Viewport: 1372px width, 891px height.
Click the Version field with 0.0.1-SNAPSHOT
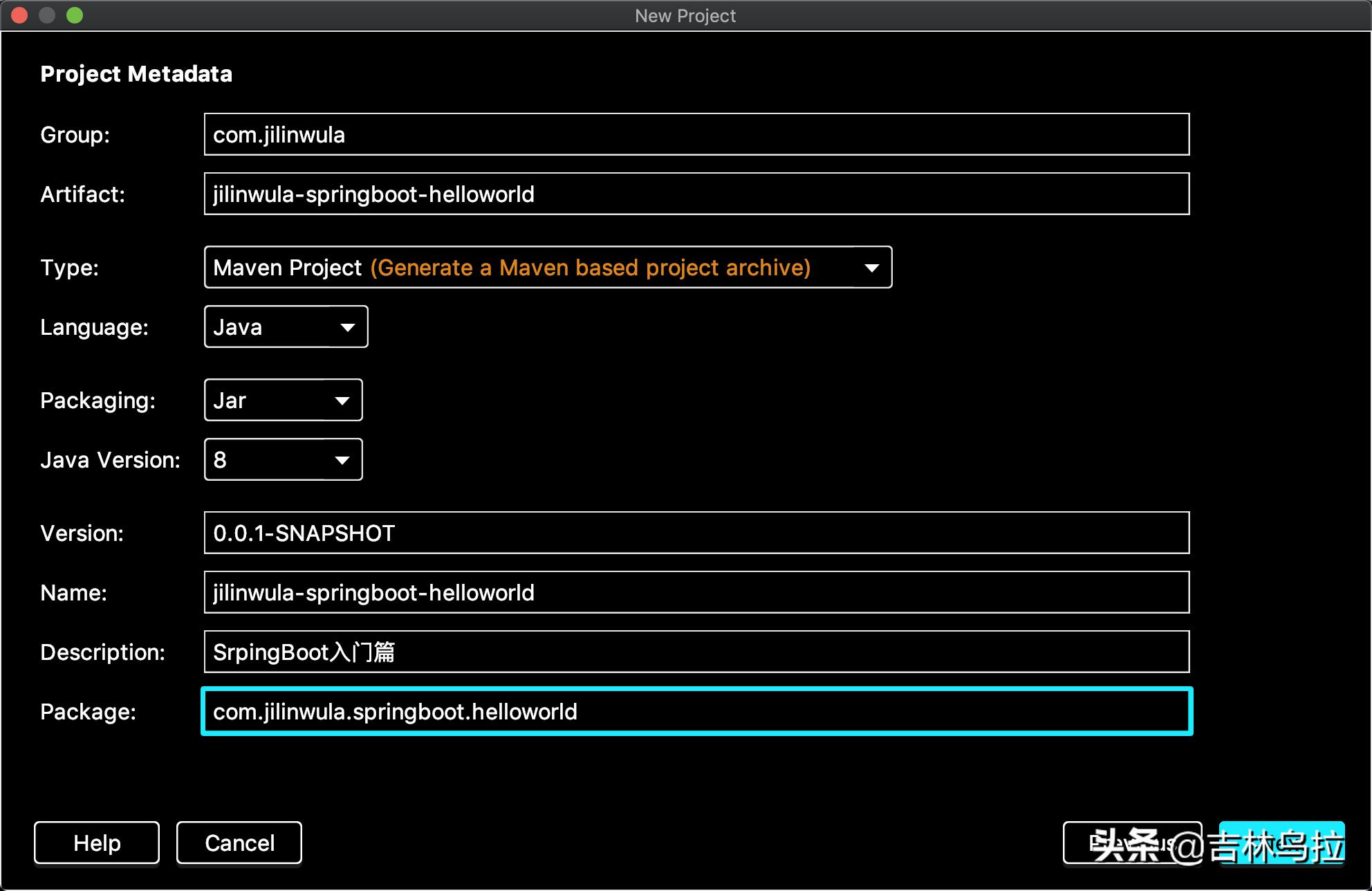point(696,533)
